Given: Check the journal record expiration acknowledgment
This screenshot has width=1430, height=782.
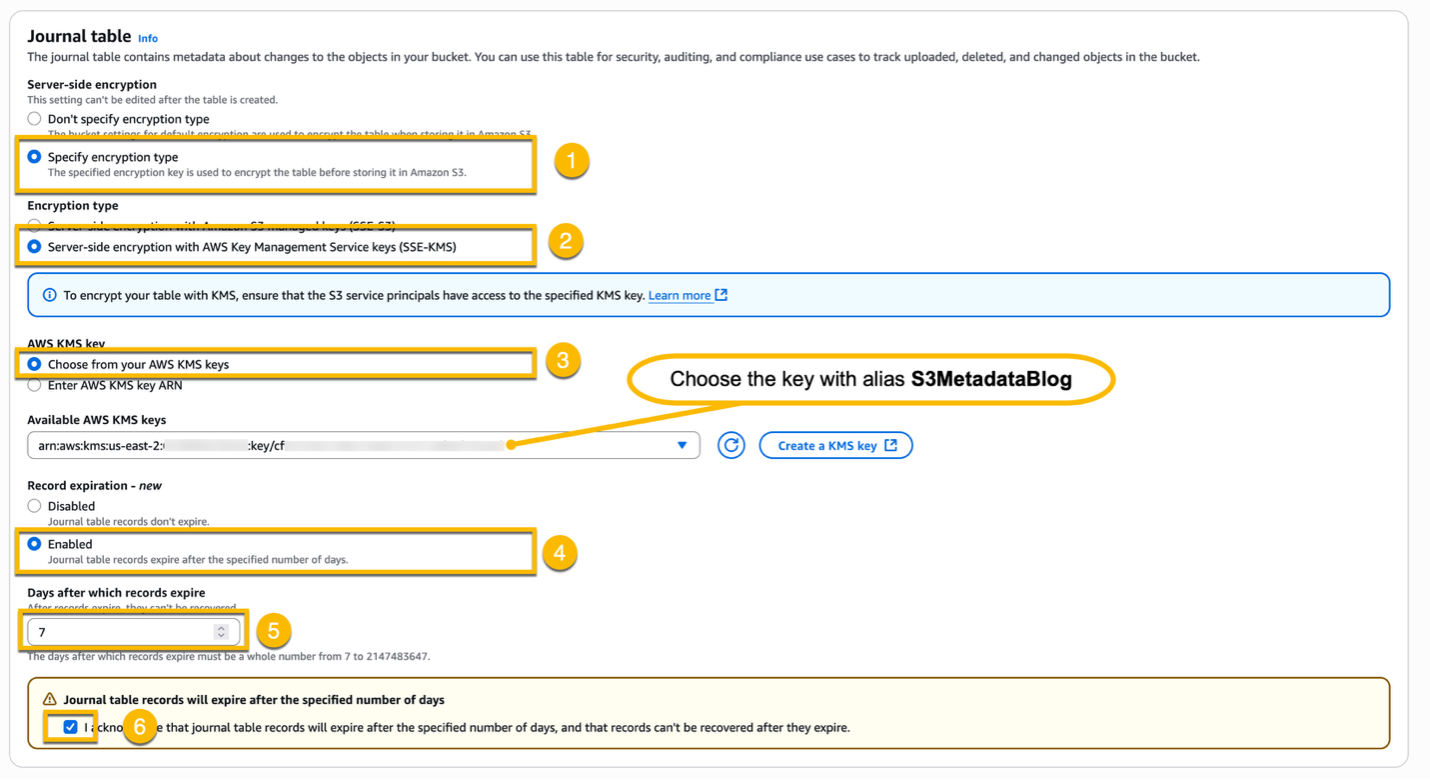Looking at the screenshot, I should 69,727.
